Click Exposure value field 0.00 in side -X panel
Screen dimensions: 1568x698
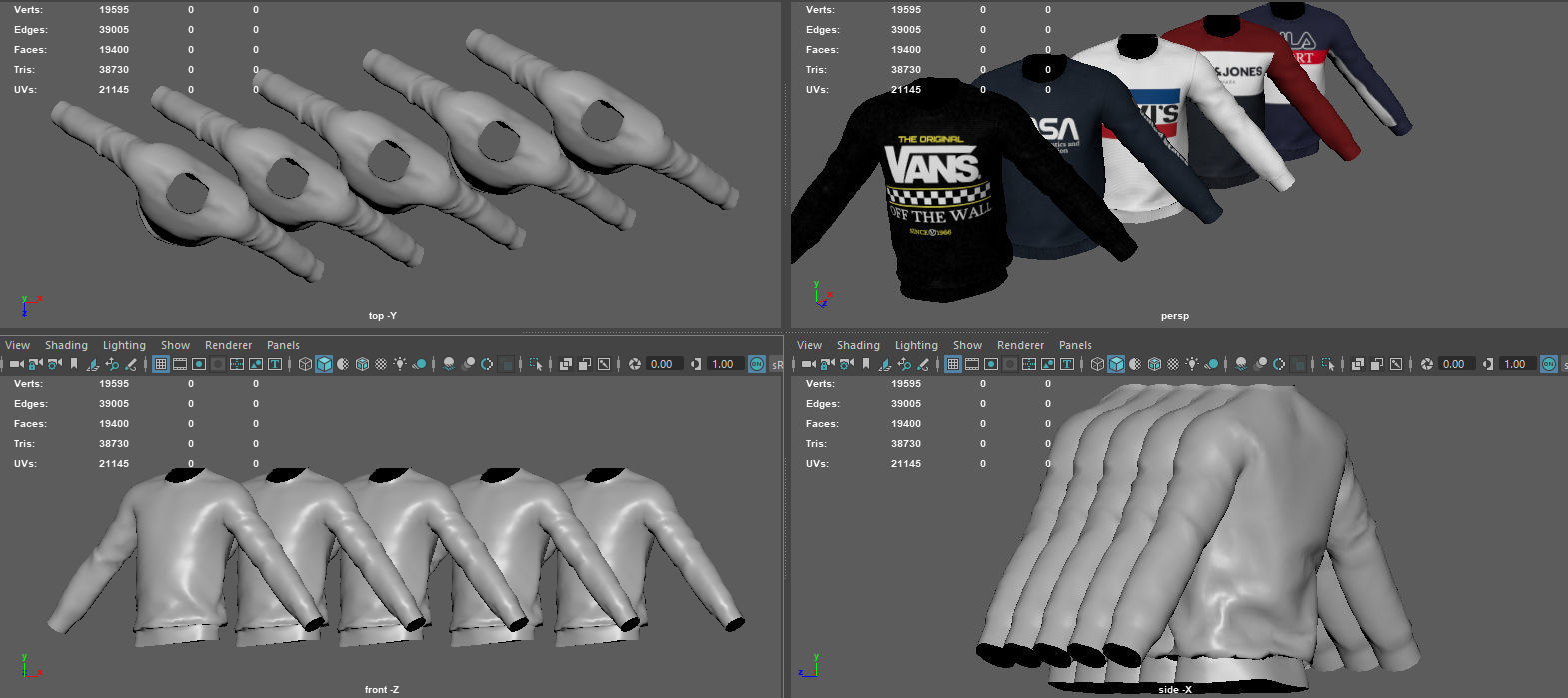1456,364
